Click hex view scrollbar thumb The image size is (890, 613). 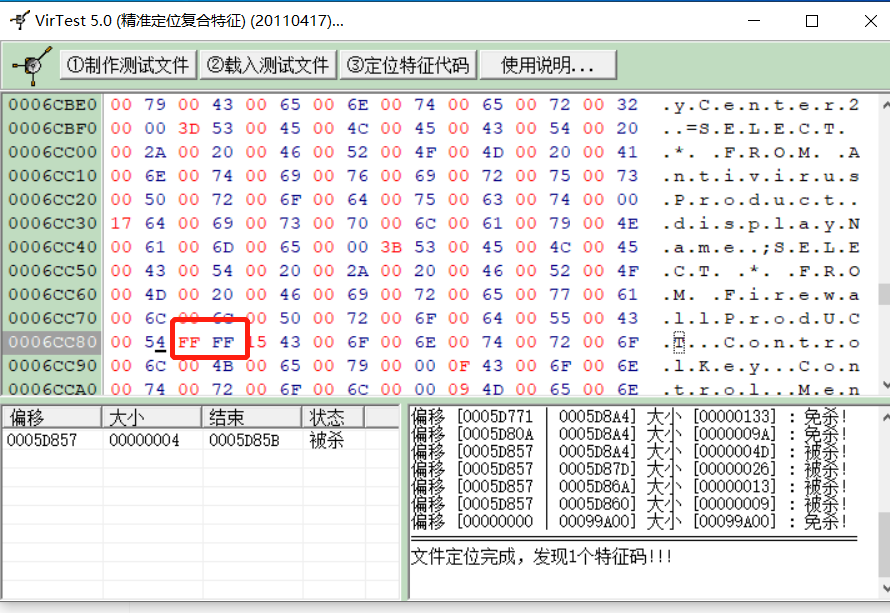[x=885, y=295]
